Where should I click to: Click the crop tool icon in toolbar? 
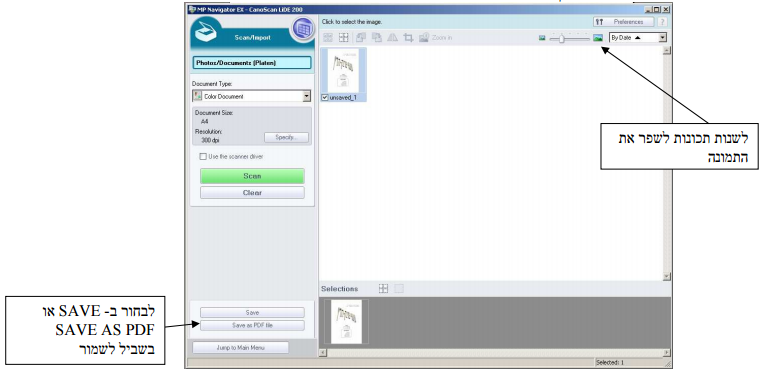408,38
